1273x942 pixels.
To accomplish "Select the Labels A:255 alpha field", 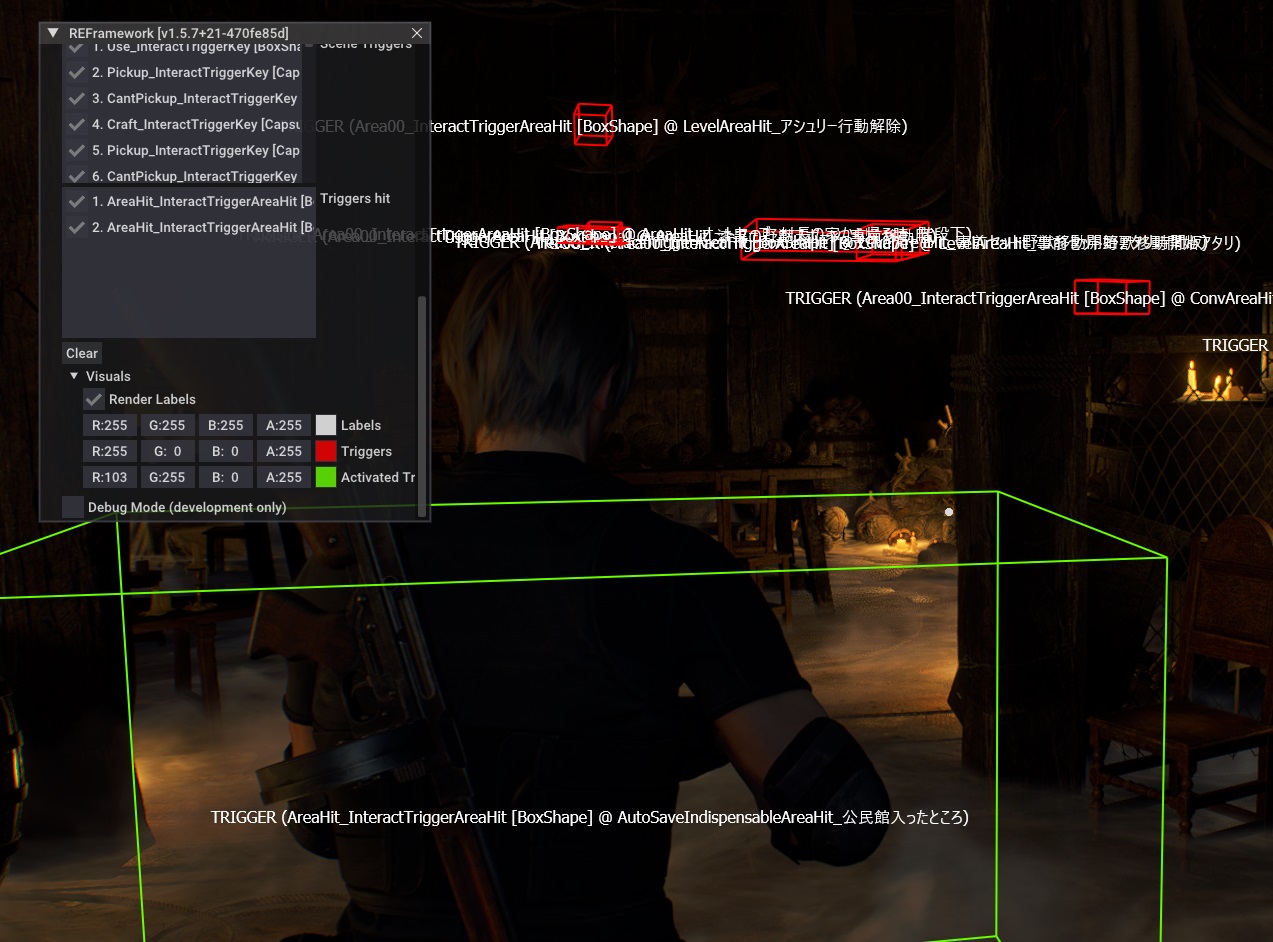I will coord(284,425).
